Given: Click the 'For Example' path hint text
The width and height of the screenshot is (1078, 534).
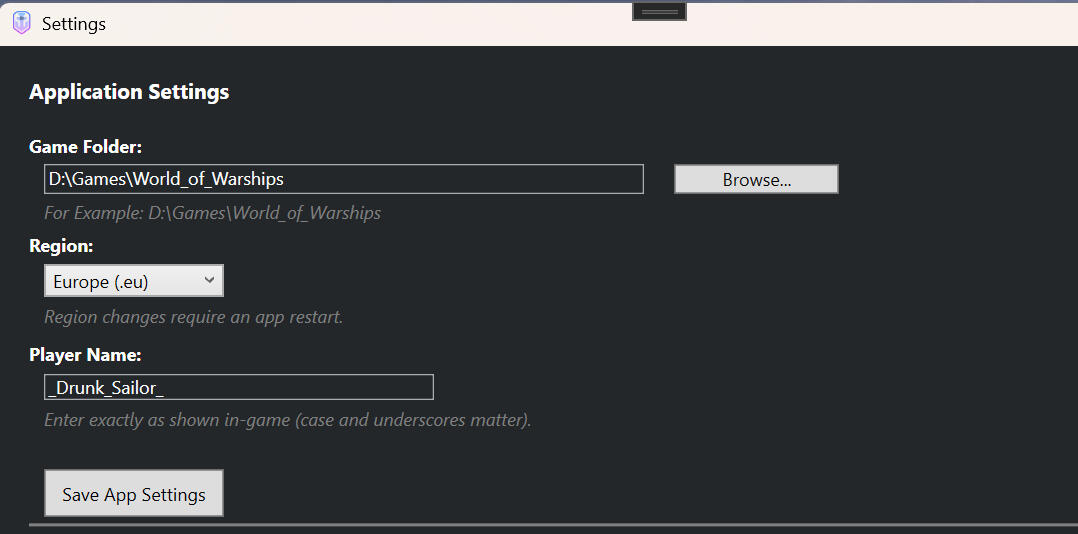Looking at the screenshot, I should 212,213.
